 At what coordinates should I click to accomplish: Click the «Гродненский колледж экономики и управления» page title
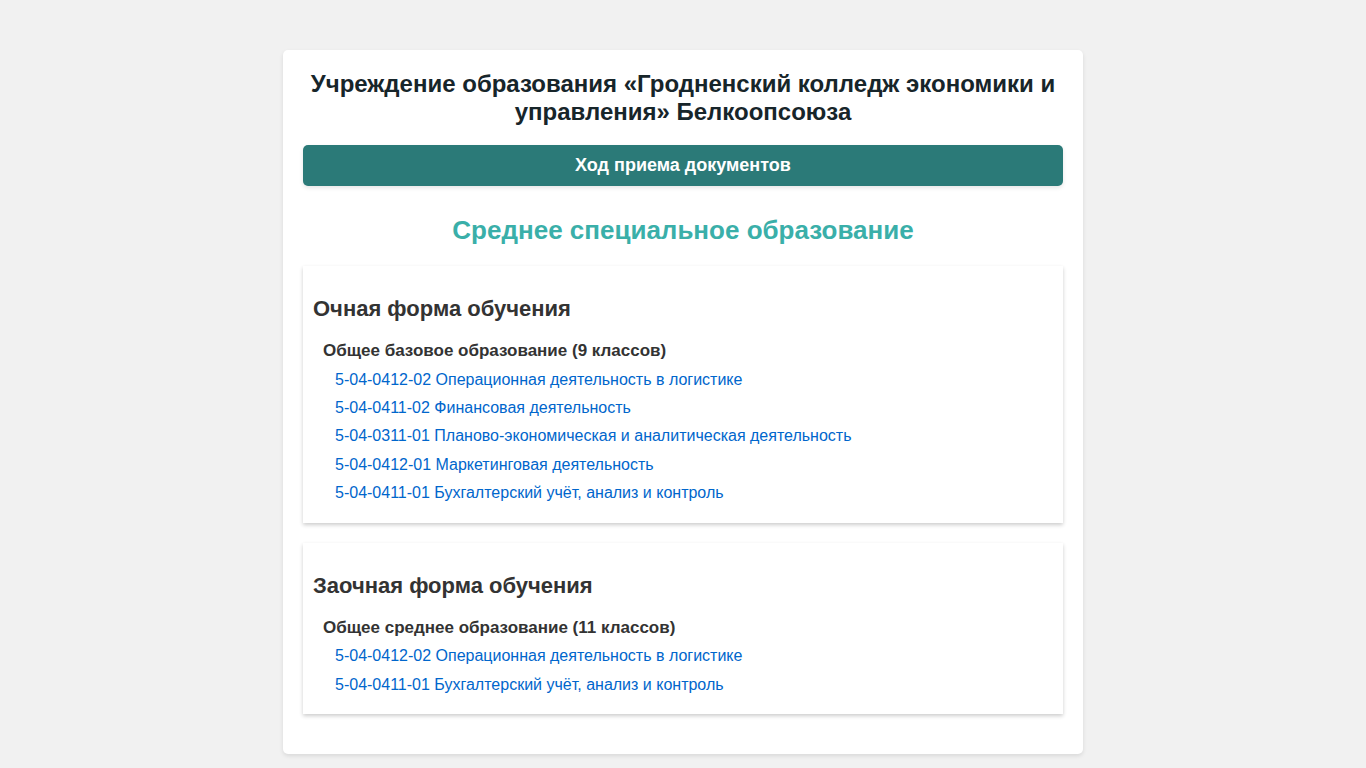683,98
